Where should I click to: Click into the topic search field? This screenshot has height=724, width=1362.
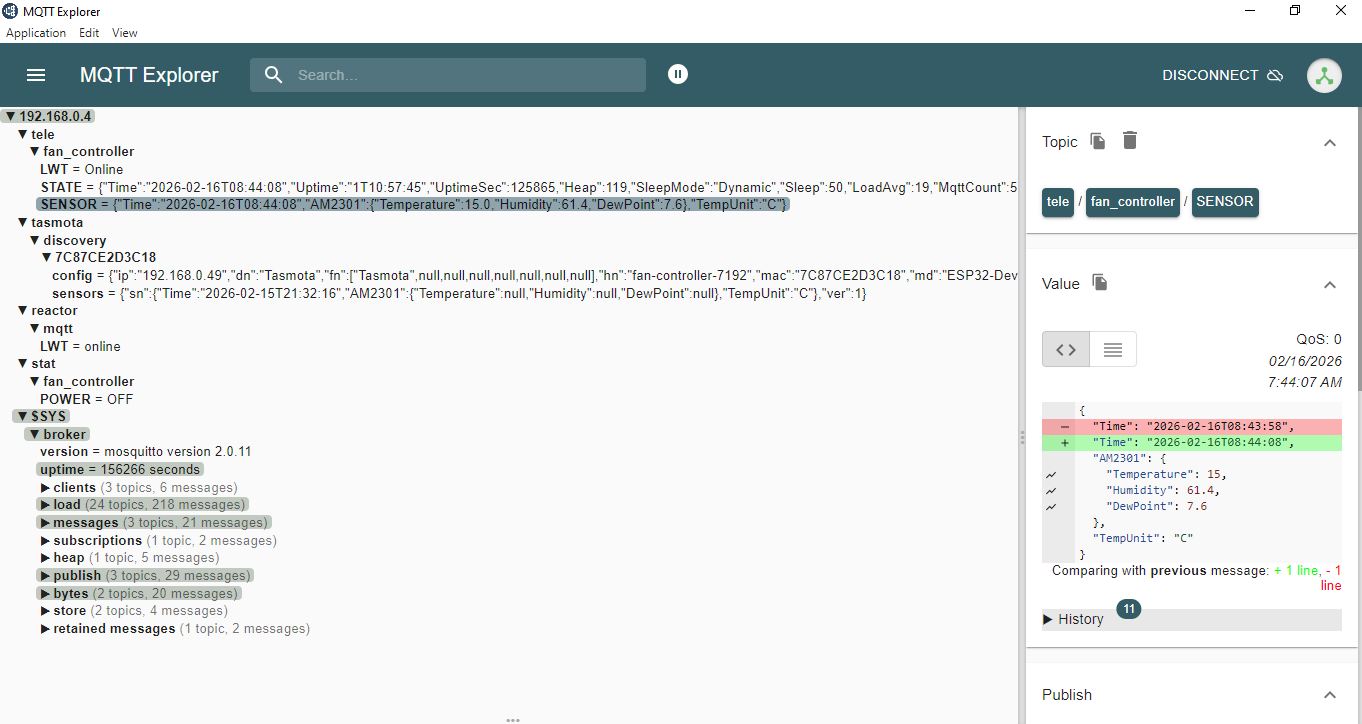tap(465, 75)
